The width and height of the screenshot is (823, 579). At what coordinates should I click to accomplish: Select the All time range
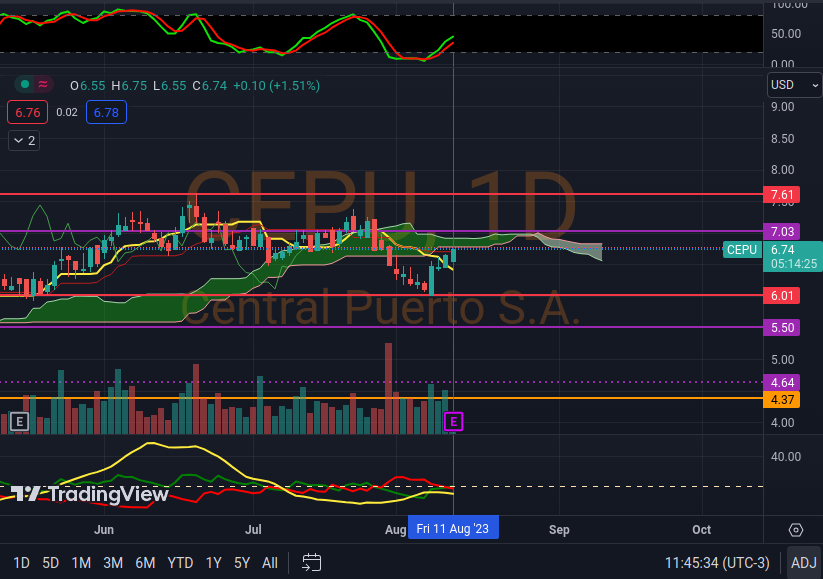tap(270, 563)
